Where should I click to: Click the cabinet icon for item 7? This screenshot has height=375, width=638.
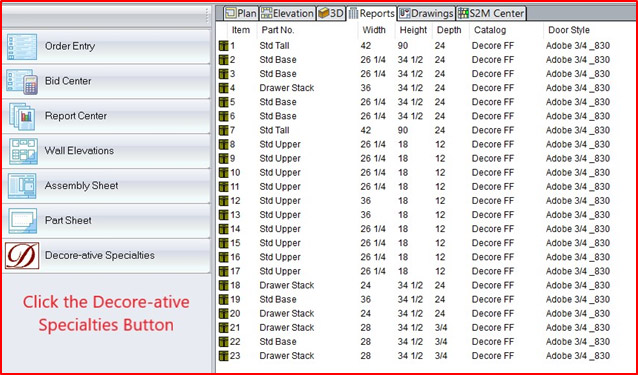point(223,131)
